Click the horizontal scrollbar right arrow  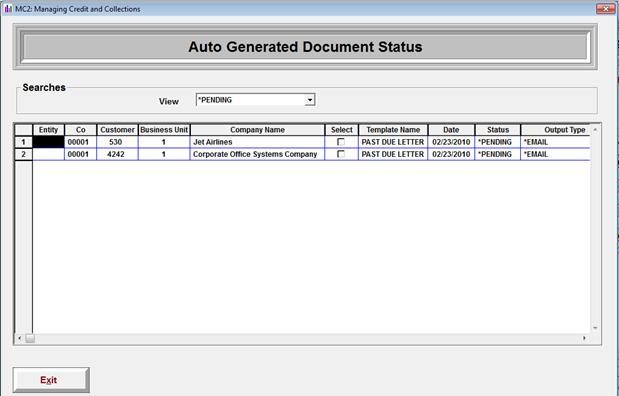[x=585, y=338]
